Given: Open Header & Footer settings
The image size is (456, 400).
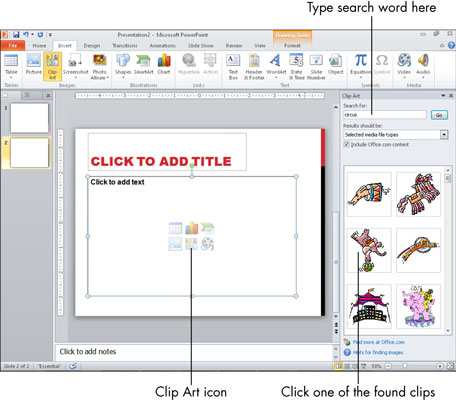Looking at the screenshot, I should coord(254,66).
